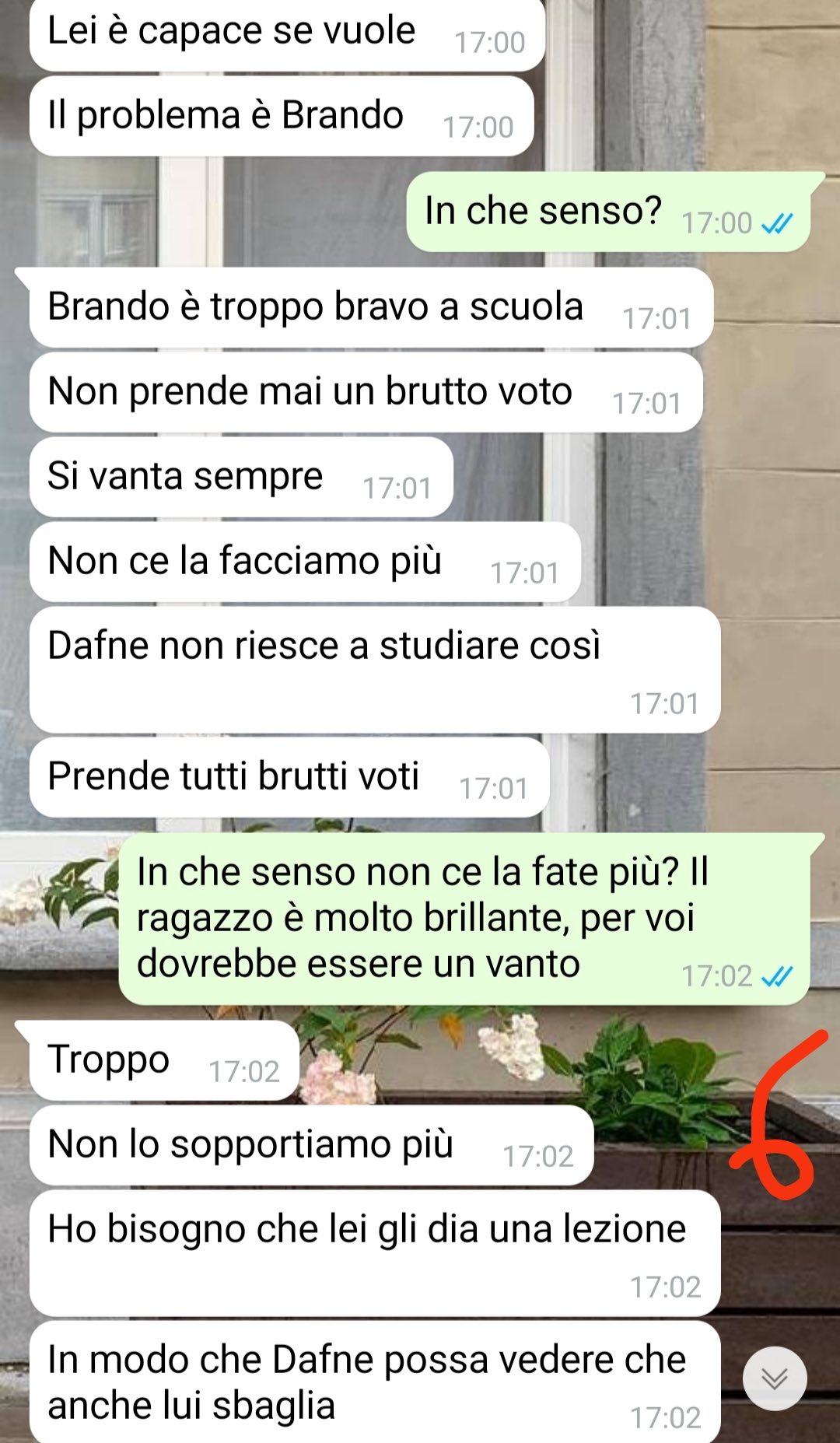Select the message ending 'anche lui sbaglia'
Image resolution: width=840 pixels, height=1443 pixels.
click(x=375, y=1382)
